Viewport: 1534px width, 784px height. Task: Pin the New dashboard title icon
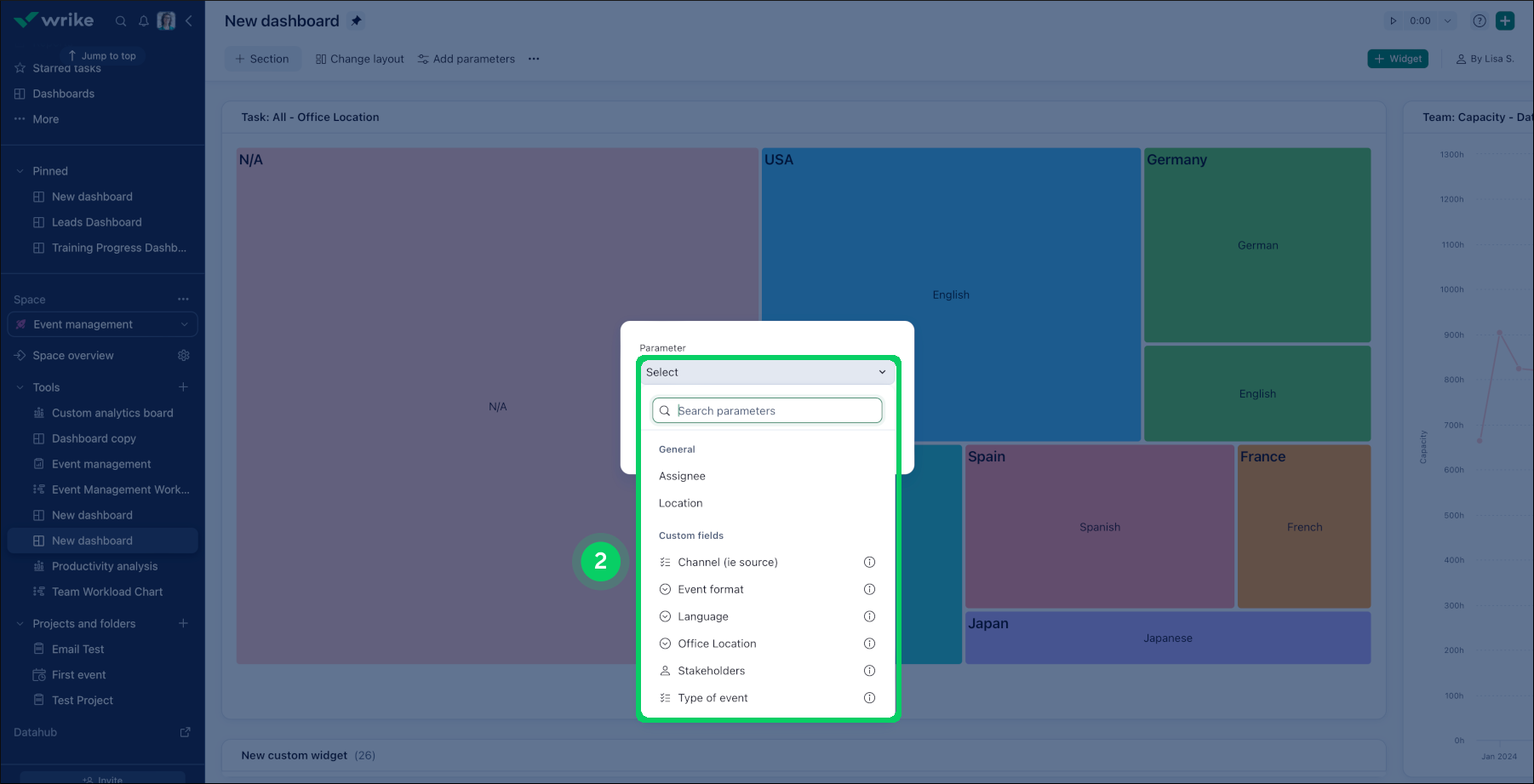pyautogui.click(x=357, y=21)
